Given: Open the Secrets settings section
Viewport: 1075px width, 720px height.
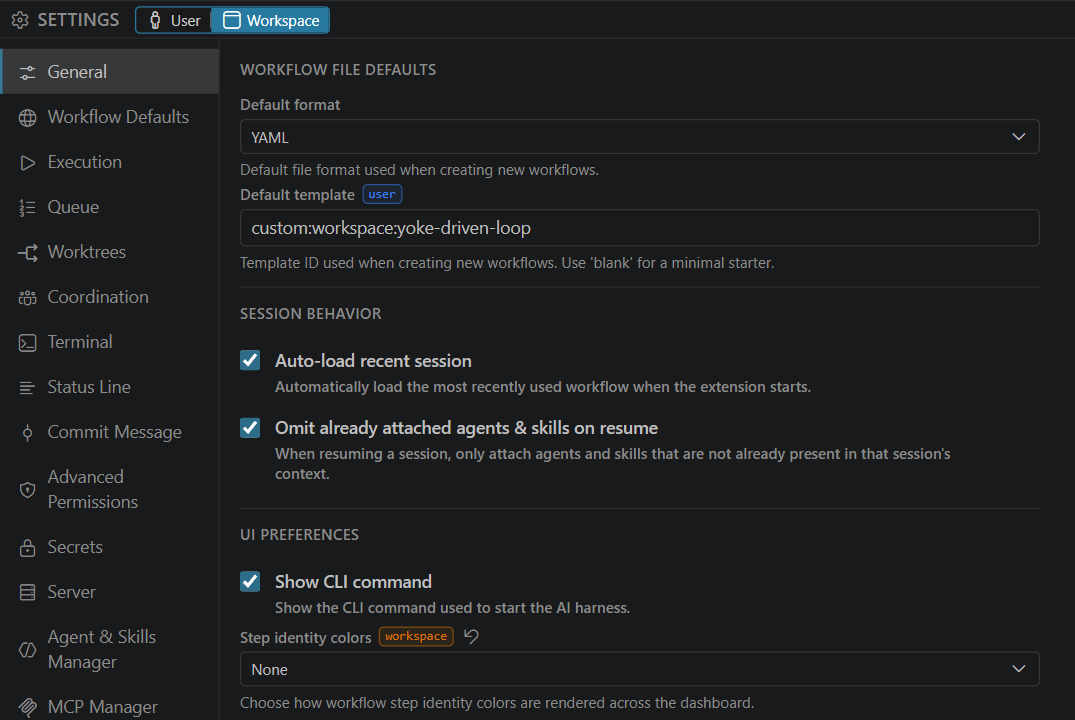Looking at the screenshot, I should pos(110,547).
